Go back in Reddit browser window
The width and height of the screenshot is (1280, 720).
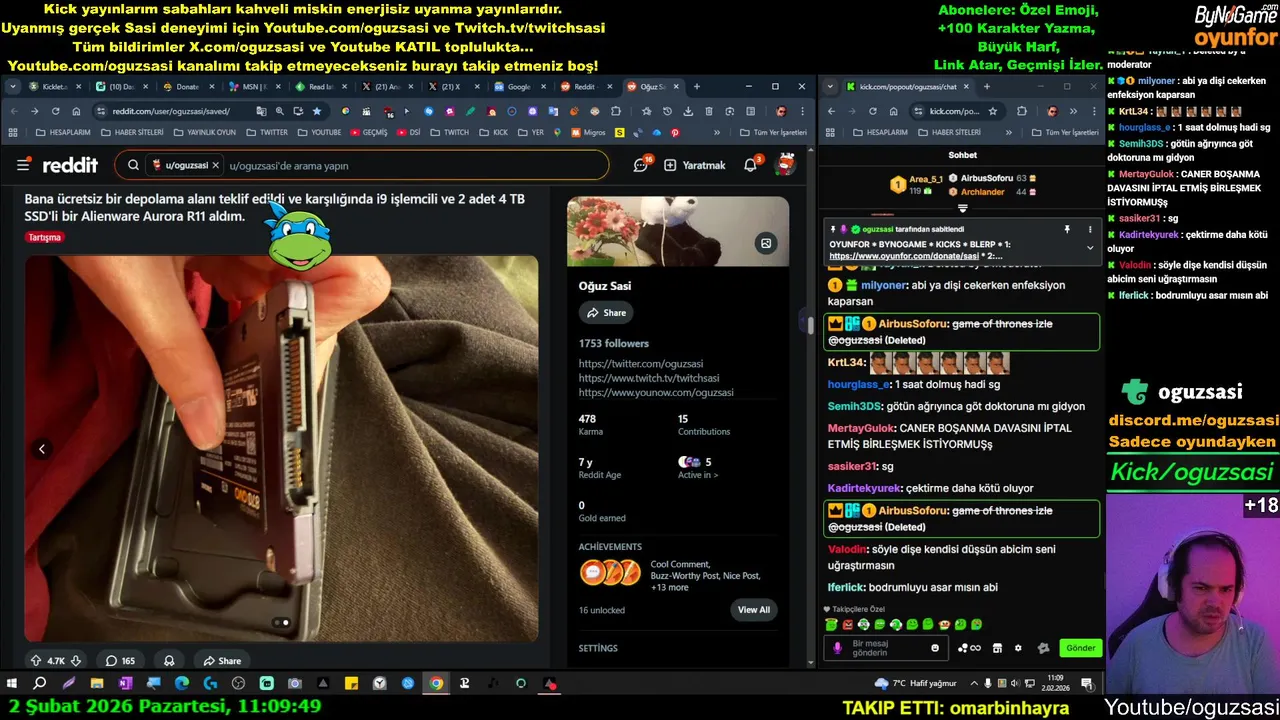(14, 111)
